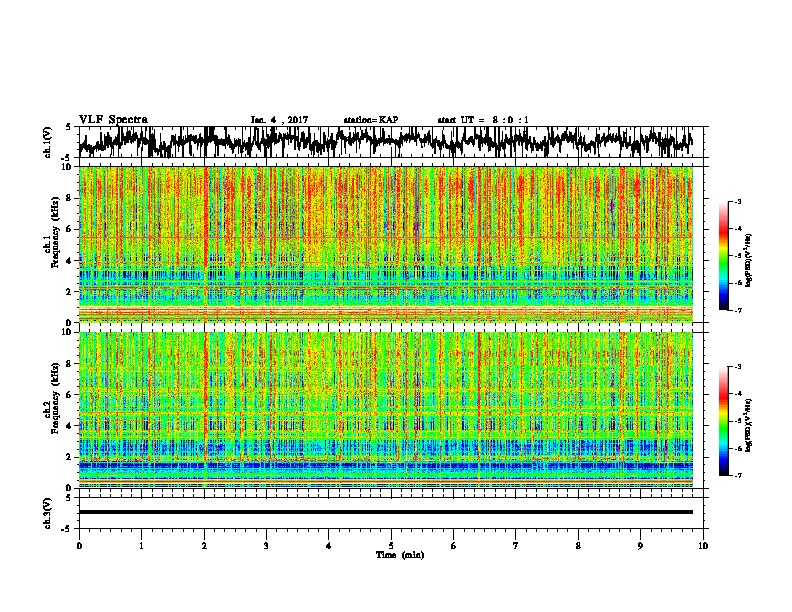
Task: Select the start UT time text
Action: [482, 120]
